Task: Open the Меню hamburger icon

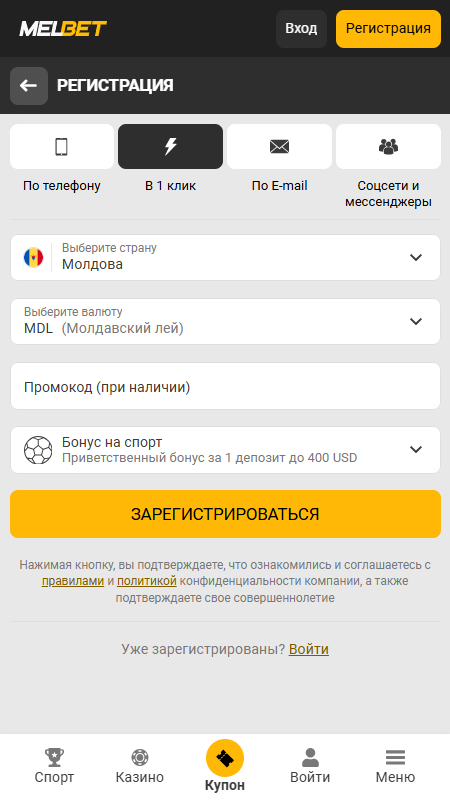Action: point(395,757)
